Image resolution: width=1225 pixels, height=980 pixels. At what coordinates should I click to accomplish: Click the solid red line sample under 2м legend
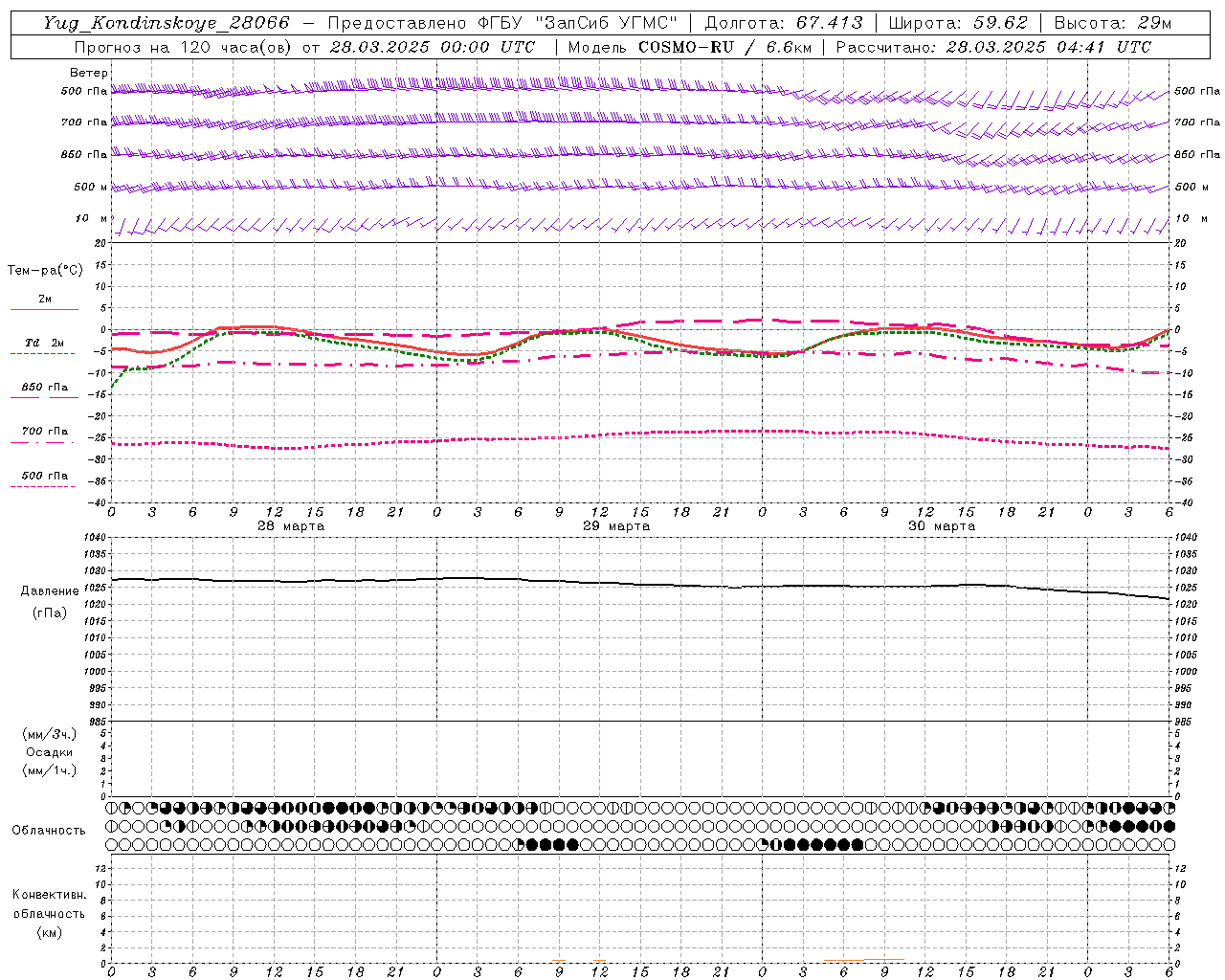[44, 309]
